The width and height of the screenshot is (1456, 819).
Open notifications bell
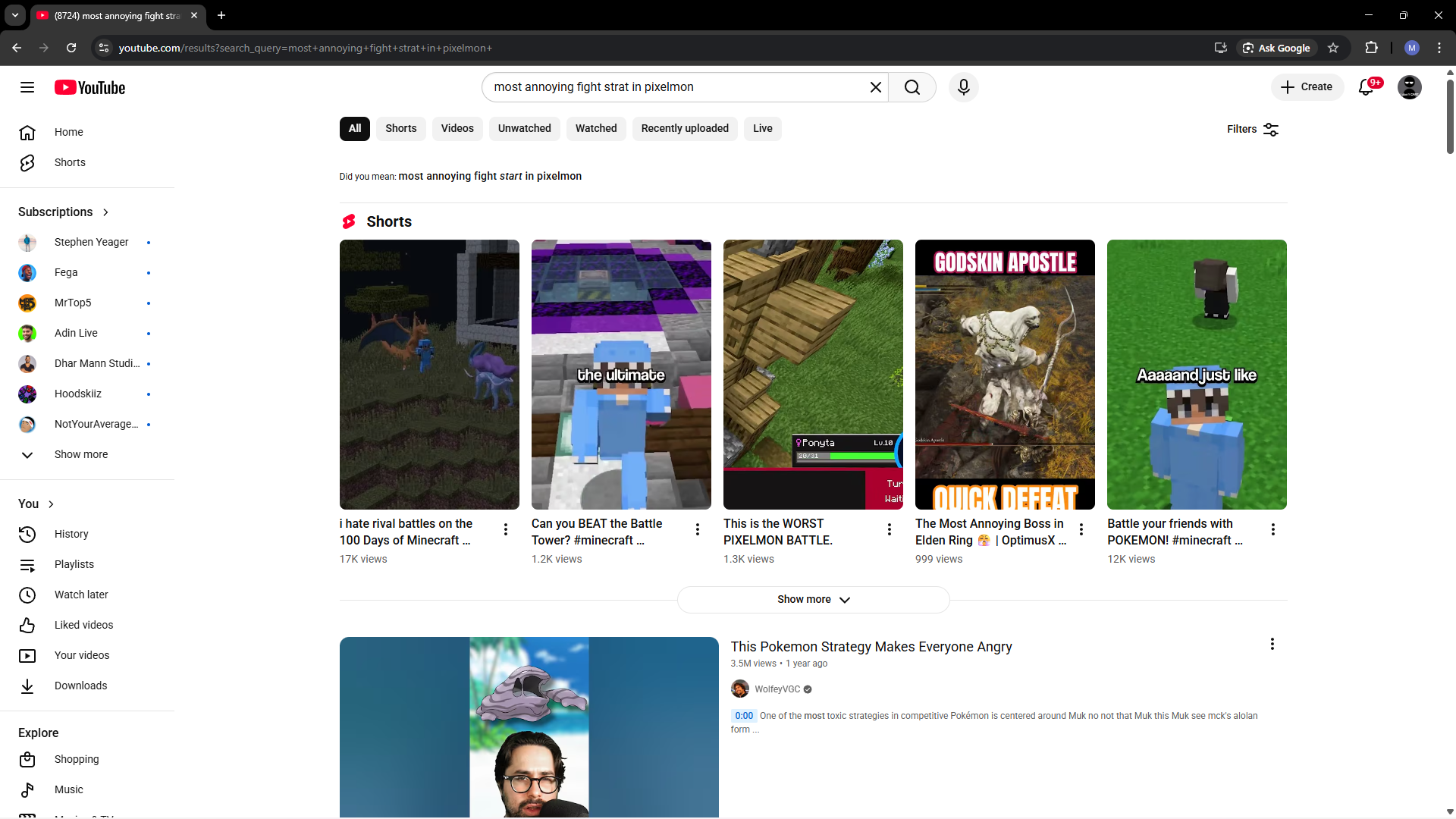(1367, 87)
